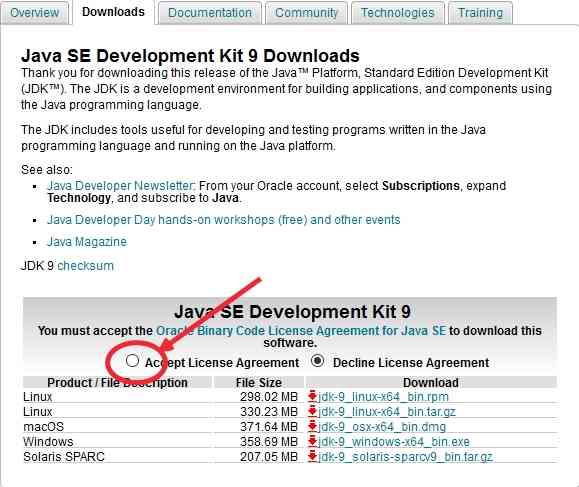Open the Java Developer Newsletter link
This screenshot has height=487, width=579.
click(x=120, y=185)
